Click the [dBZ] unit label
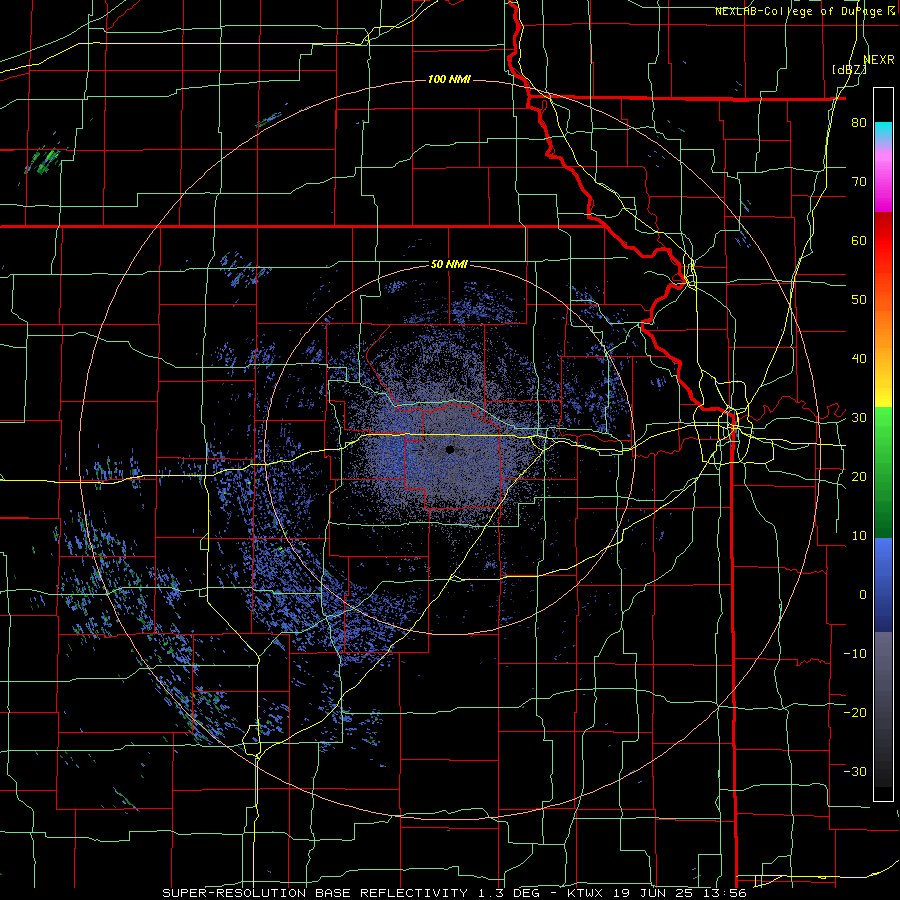Image resolution: width=900 pixels, height=900 pixels. coord(849,69)
